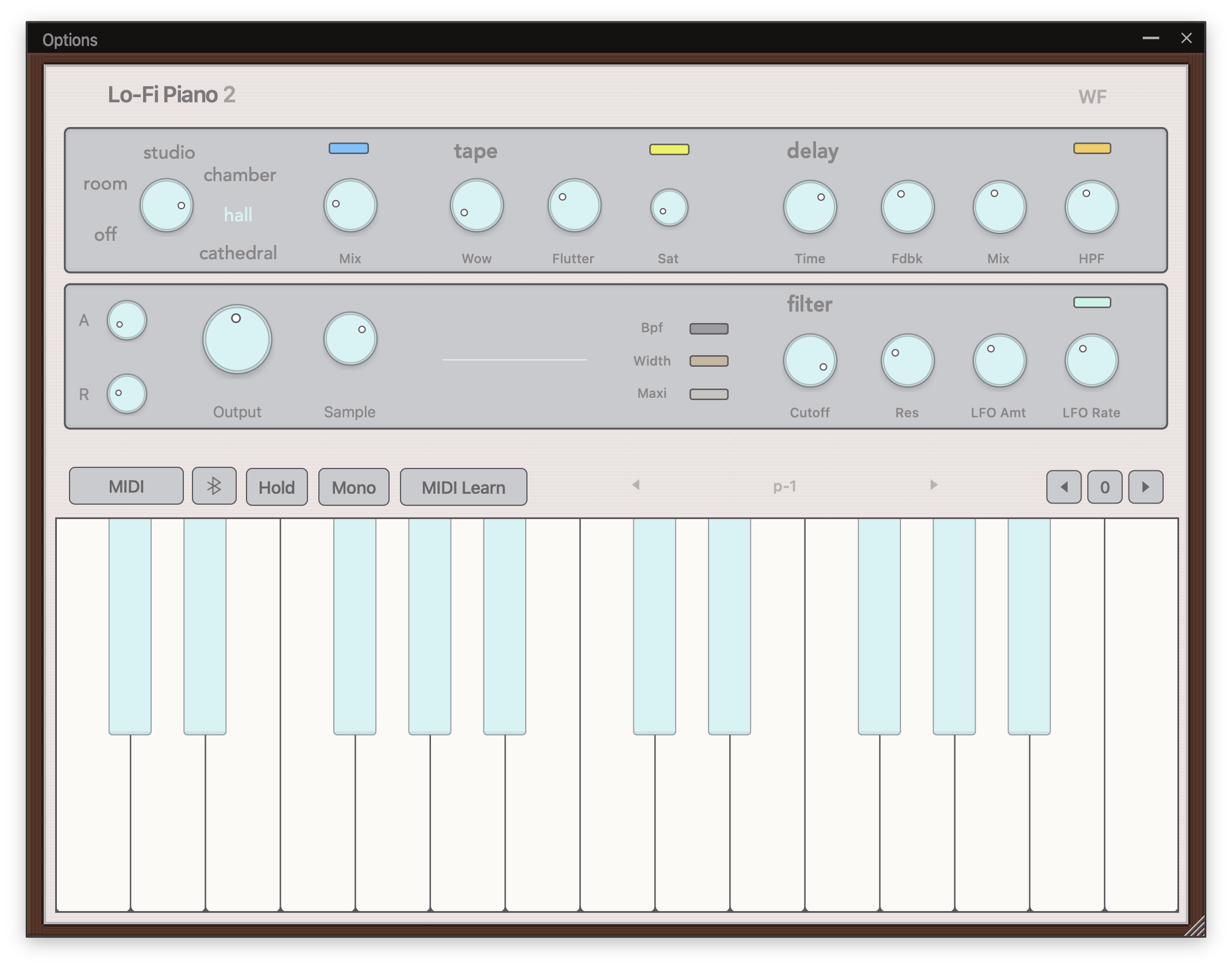This screenshot has height=968, width=1232.
Task: Click the delay Time knob
Action: (x=810, y=207)
